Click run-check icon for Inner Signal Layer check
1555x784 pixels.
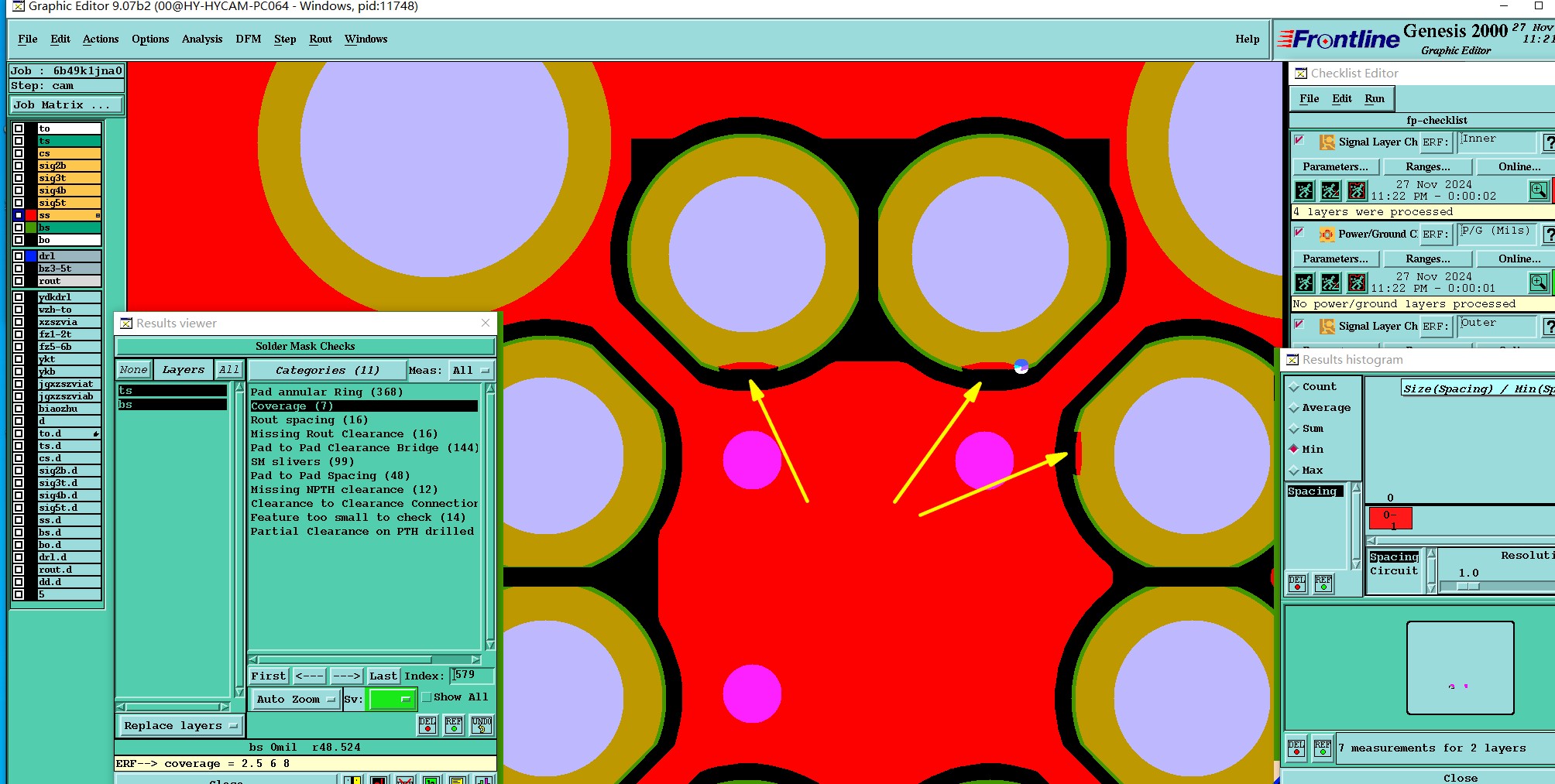[1304, 190]
